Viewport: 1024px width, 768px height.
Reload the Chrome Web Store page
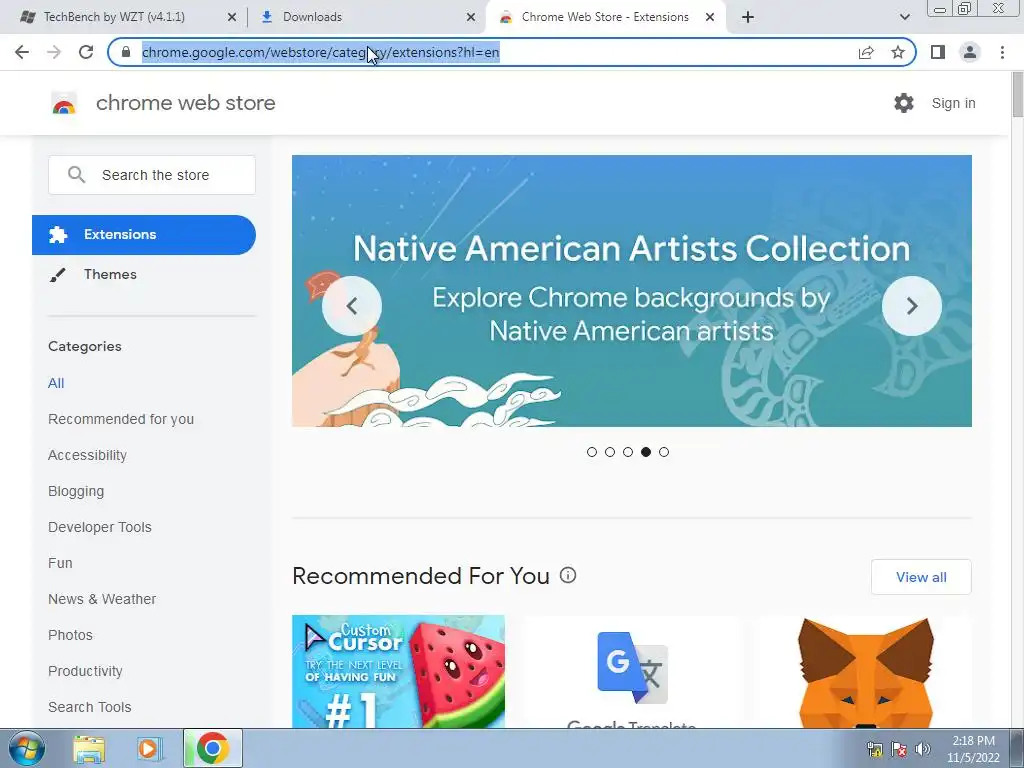click(86, 52)
